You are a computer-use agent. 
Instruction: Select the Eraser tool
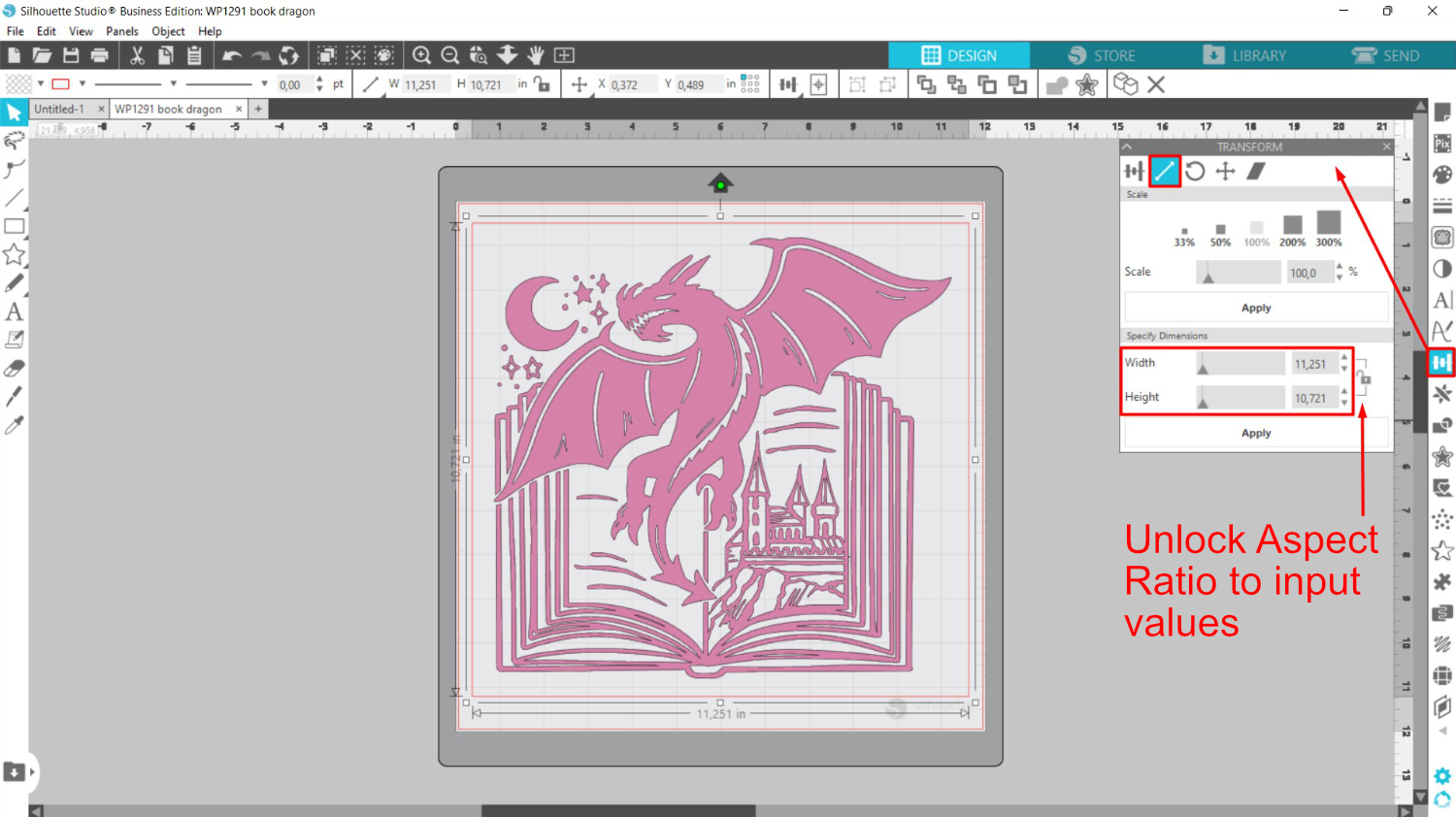(14, 369)
